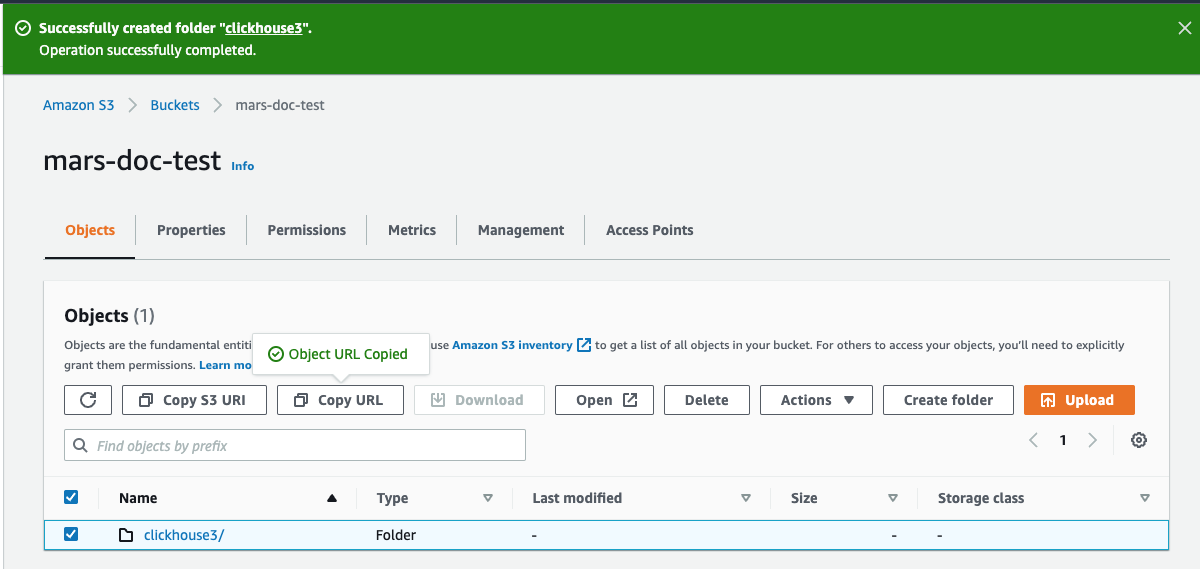The width and height of the screenshot is (1200, 569).
Task: Open table preferences gear icon
Action: point(1138,440)
